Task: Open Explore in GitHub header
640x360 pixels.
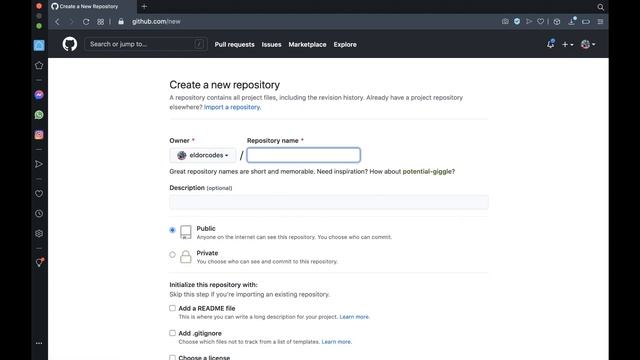Action: point(345,44)
